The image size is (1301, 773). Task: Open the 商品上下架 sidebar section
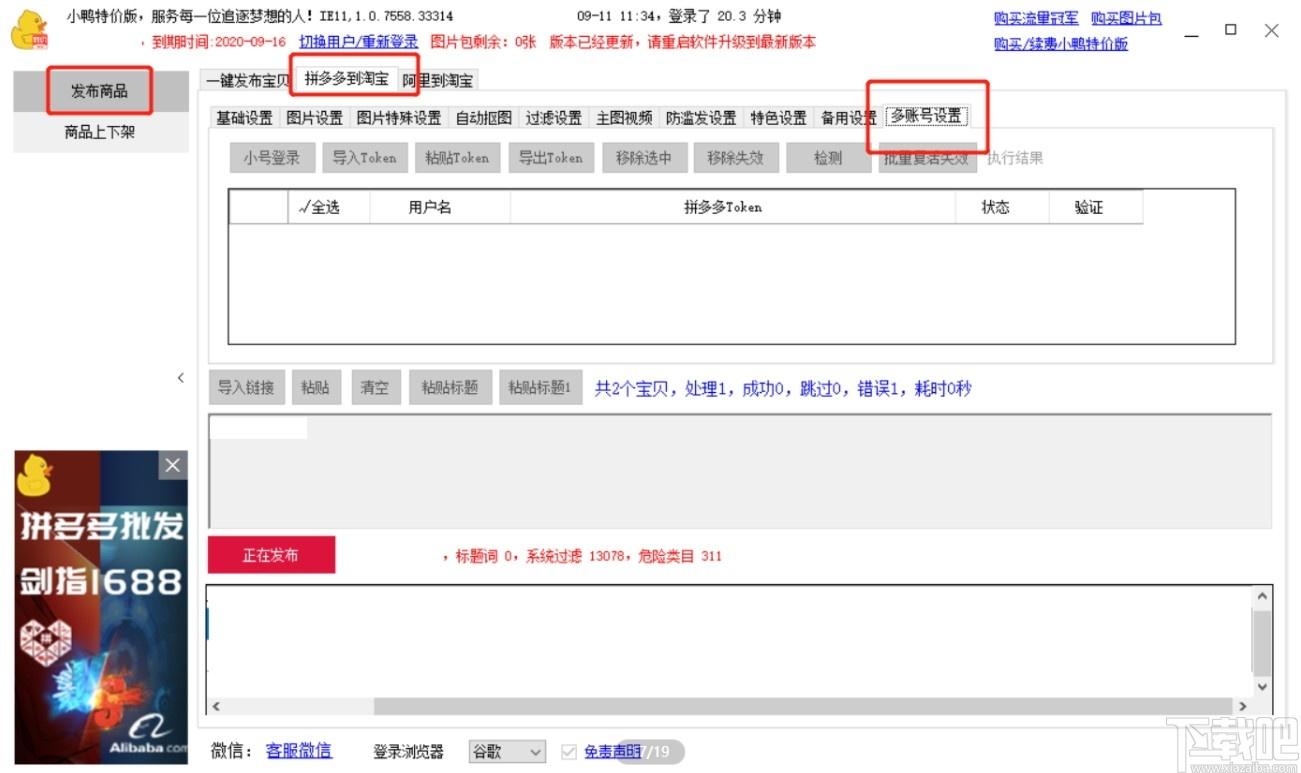99,132
